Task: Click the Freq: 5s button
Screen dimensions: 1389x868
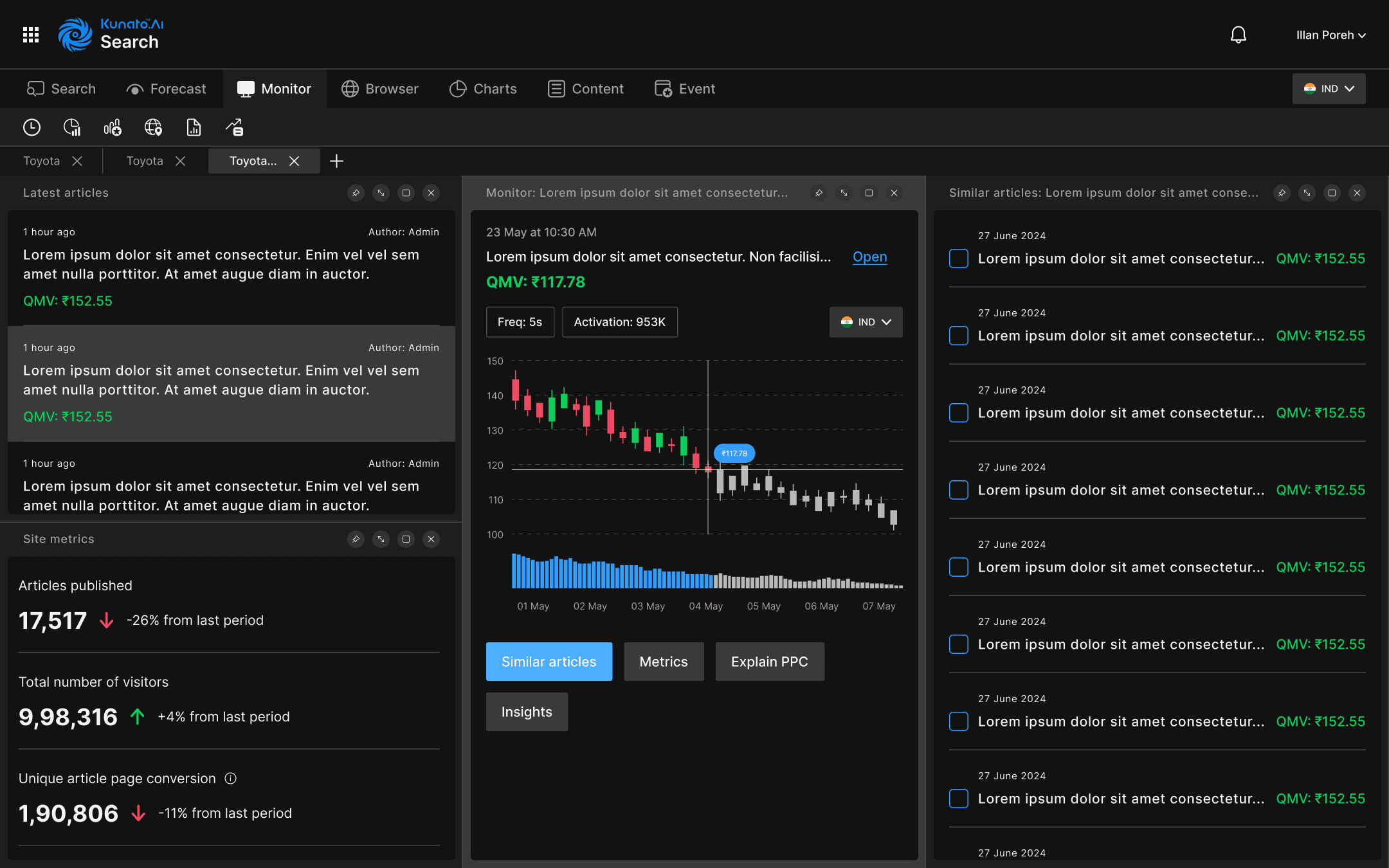Action: 520,322
